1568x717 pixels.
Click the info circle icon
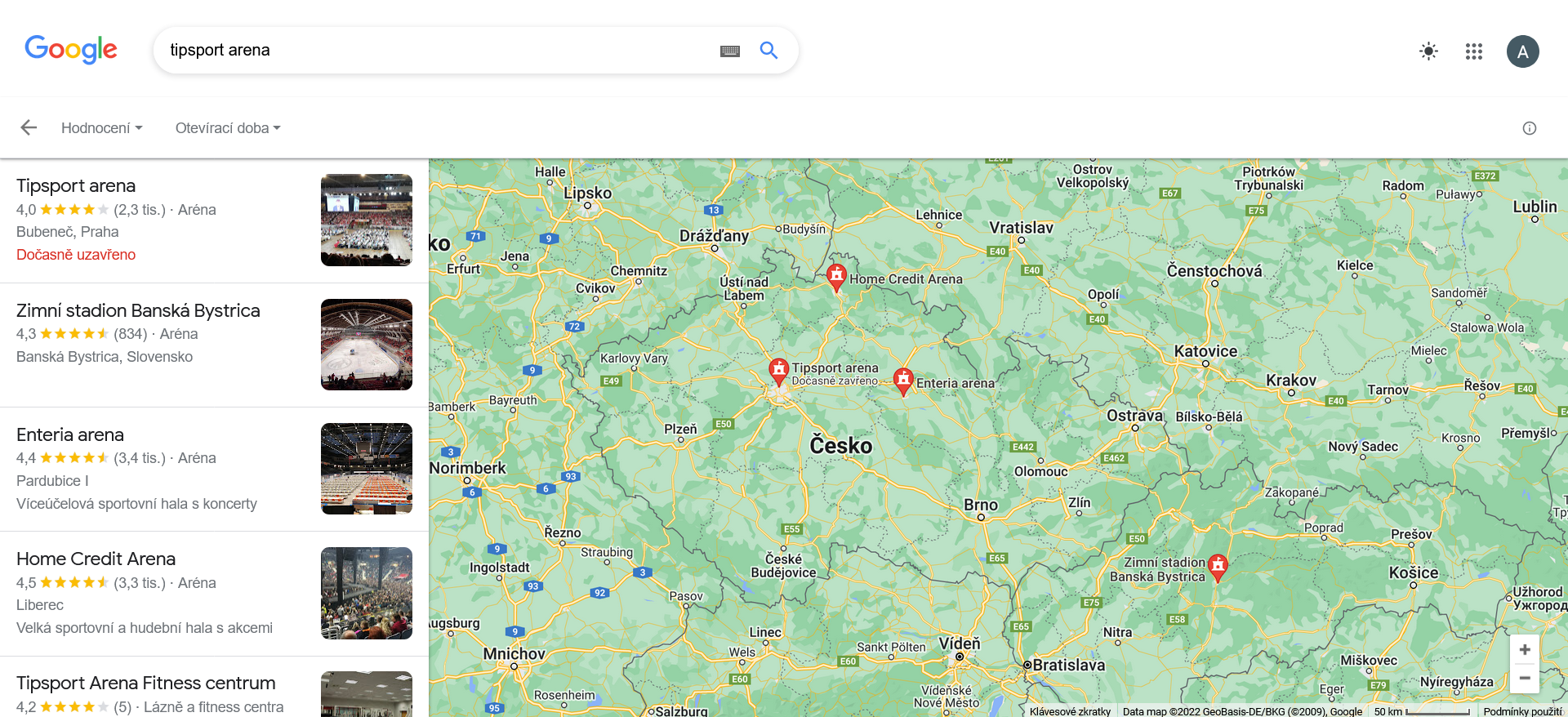[1530, 128]
